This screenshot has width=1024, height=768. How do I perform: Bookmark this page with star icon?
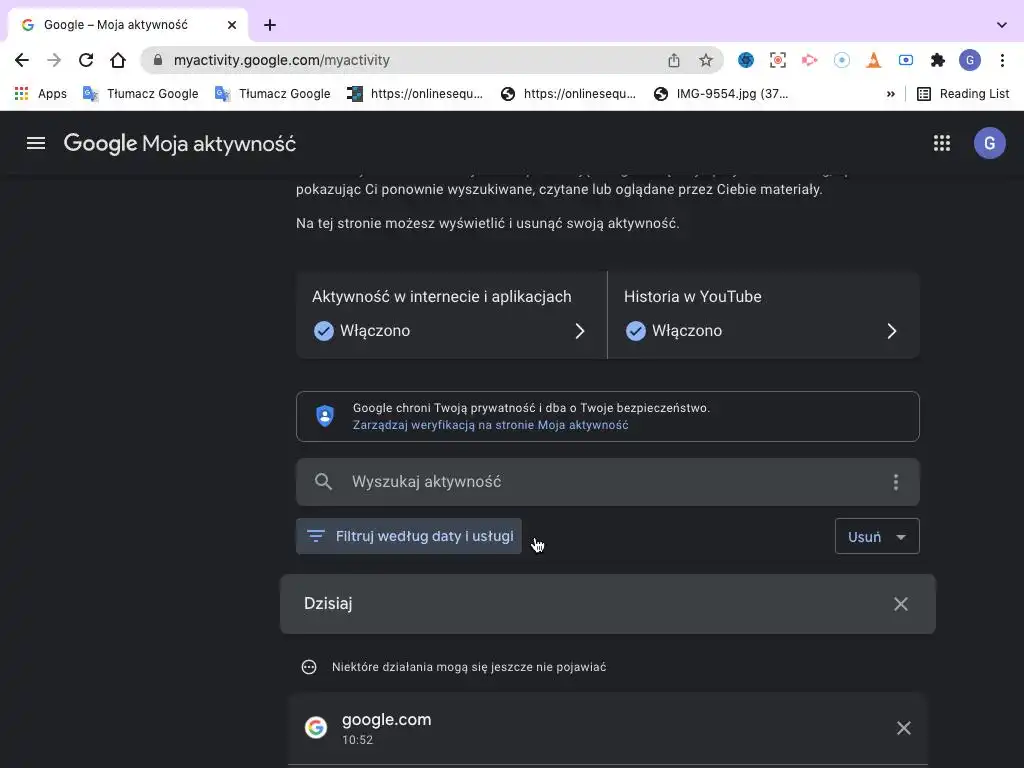(x=706, y=60)
